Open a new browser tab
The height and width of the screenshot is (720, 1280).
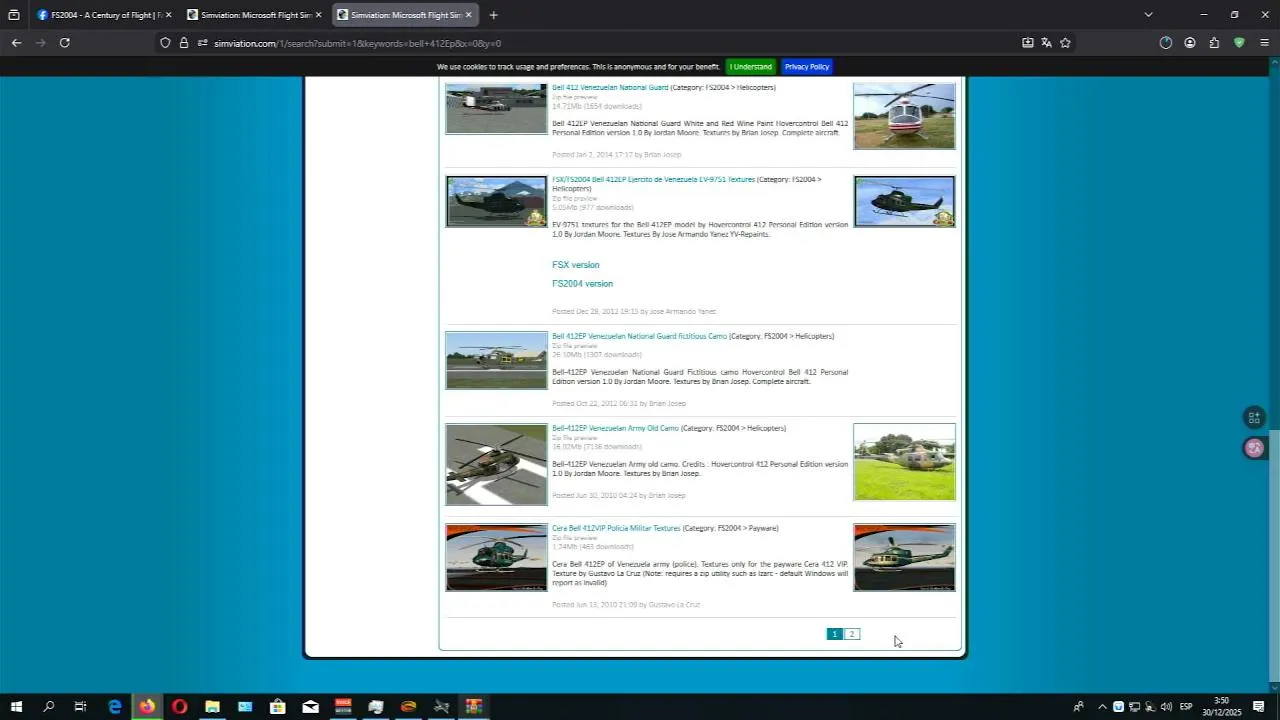(x=493, y=15)
